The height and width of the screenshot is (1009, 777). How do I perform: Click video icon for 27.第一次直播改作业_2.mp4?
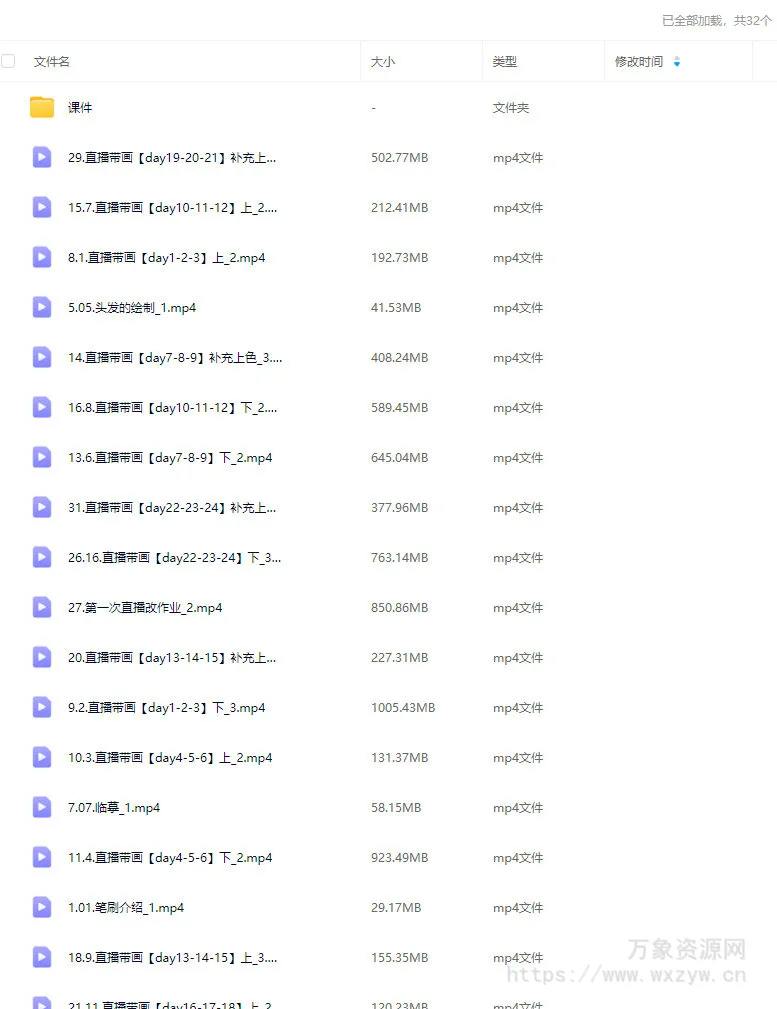point(42,607)
